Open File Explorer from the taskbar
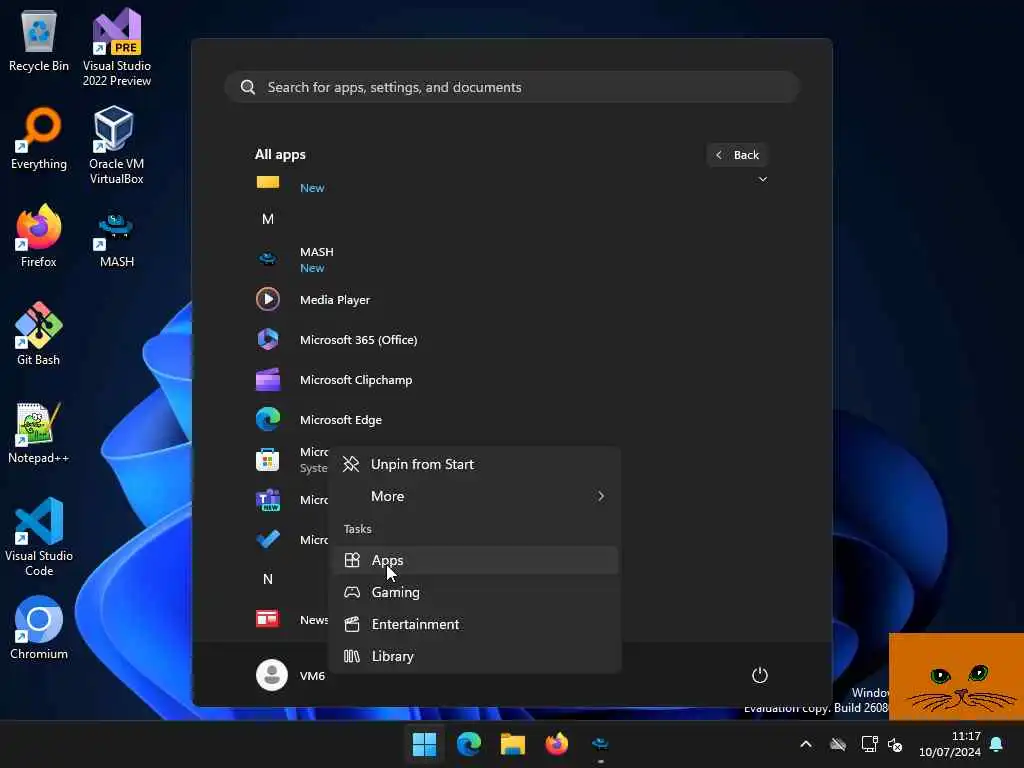This screenshot has width=1024, height=768. 513,744
